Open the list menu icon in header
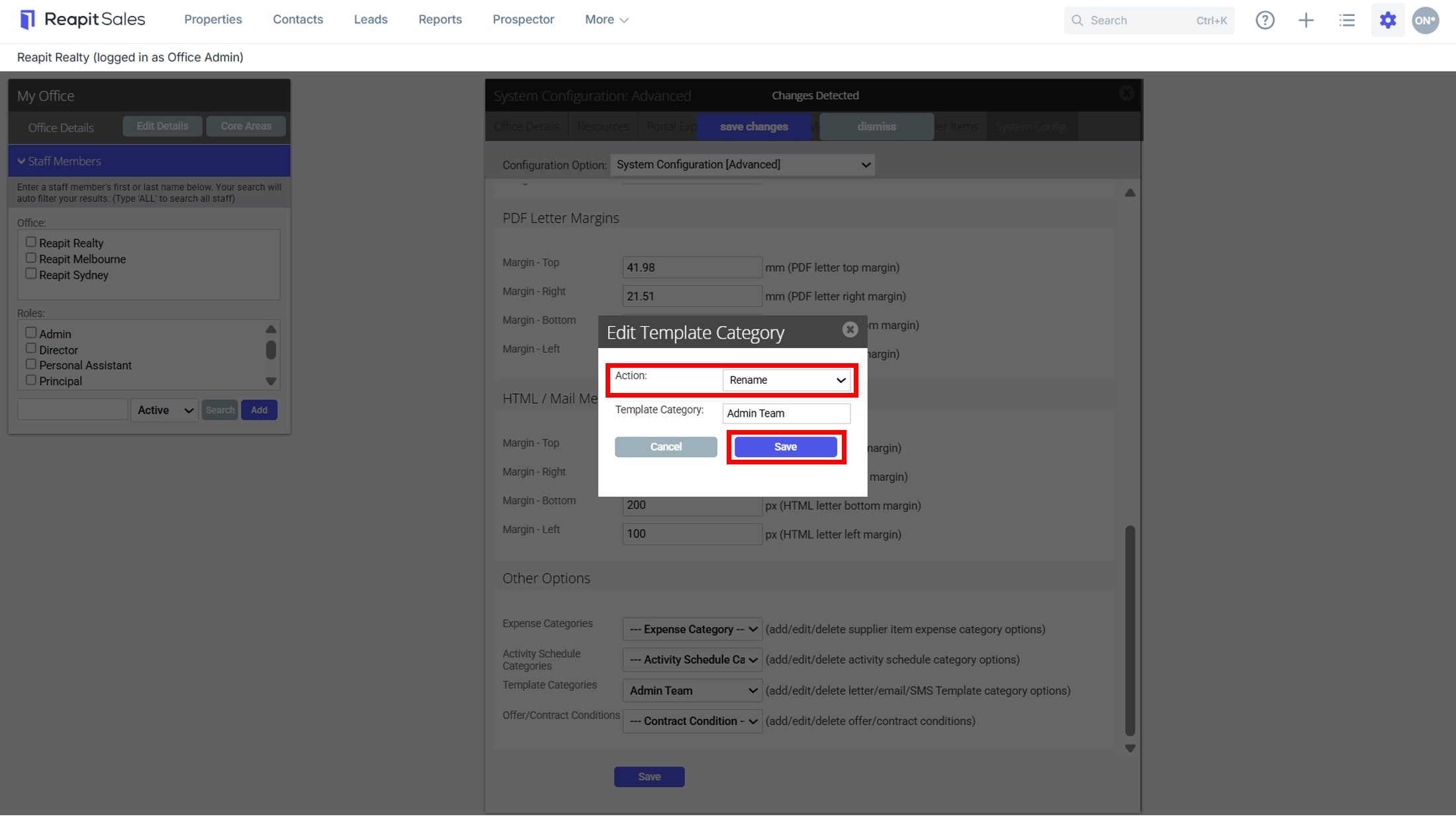Image resolution: width=1456 pixels, height=819 pixels. click(x=1347, y=20)
